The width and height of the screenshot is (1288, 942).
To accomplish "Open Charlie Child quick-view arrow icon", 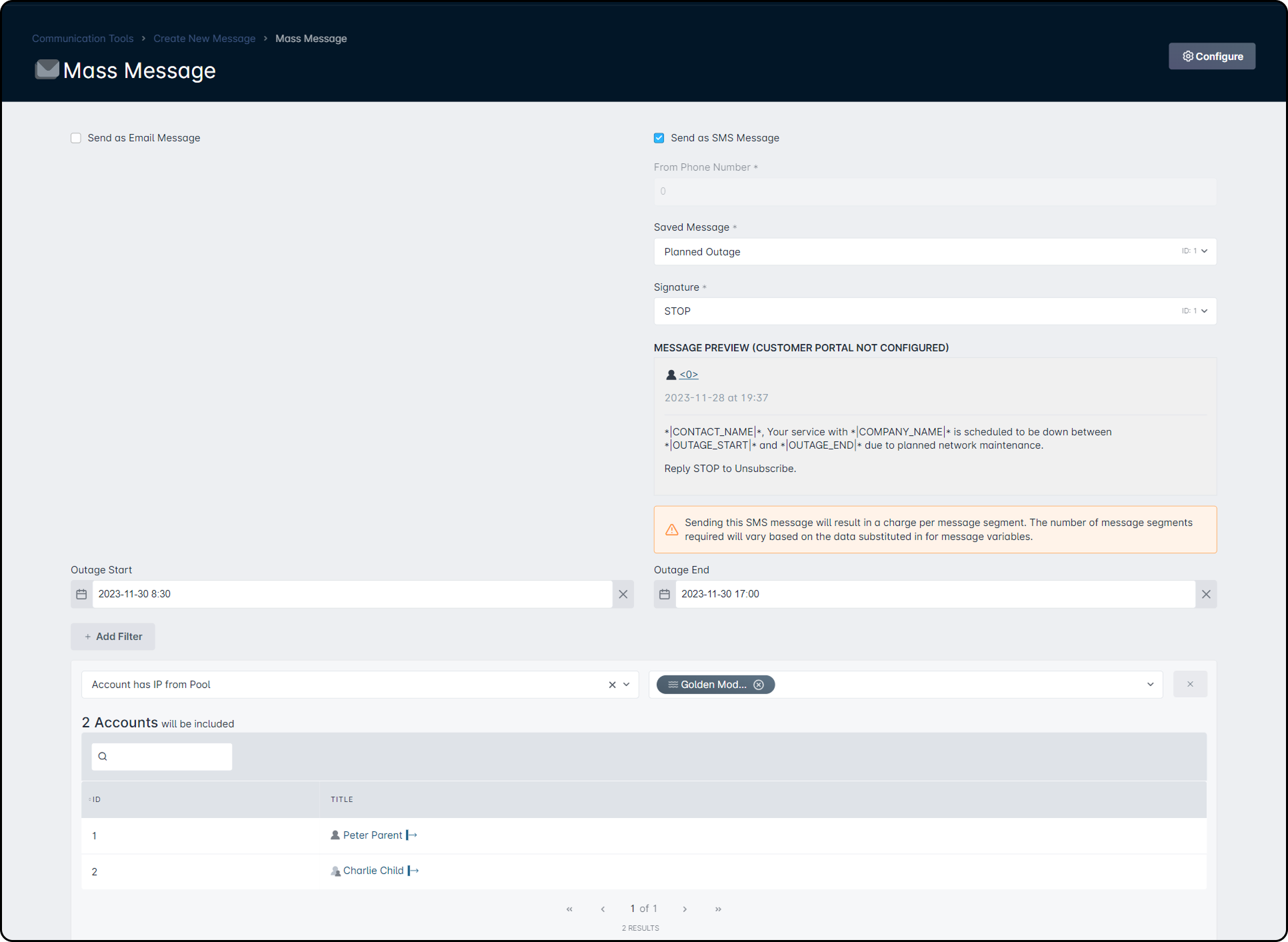I will click(x=413, y=871).
